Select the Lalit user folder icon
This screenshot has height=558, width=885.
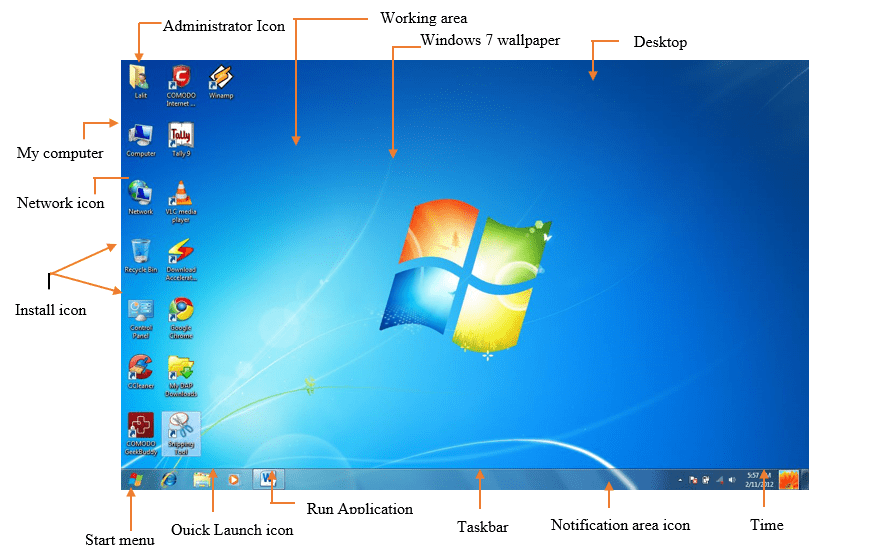pos(140,81)
